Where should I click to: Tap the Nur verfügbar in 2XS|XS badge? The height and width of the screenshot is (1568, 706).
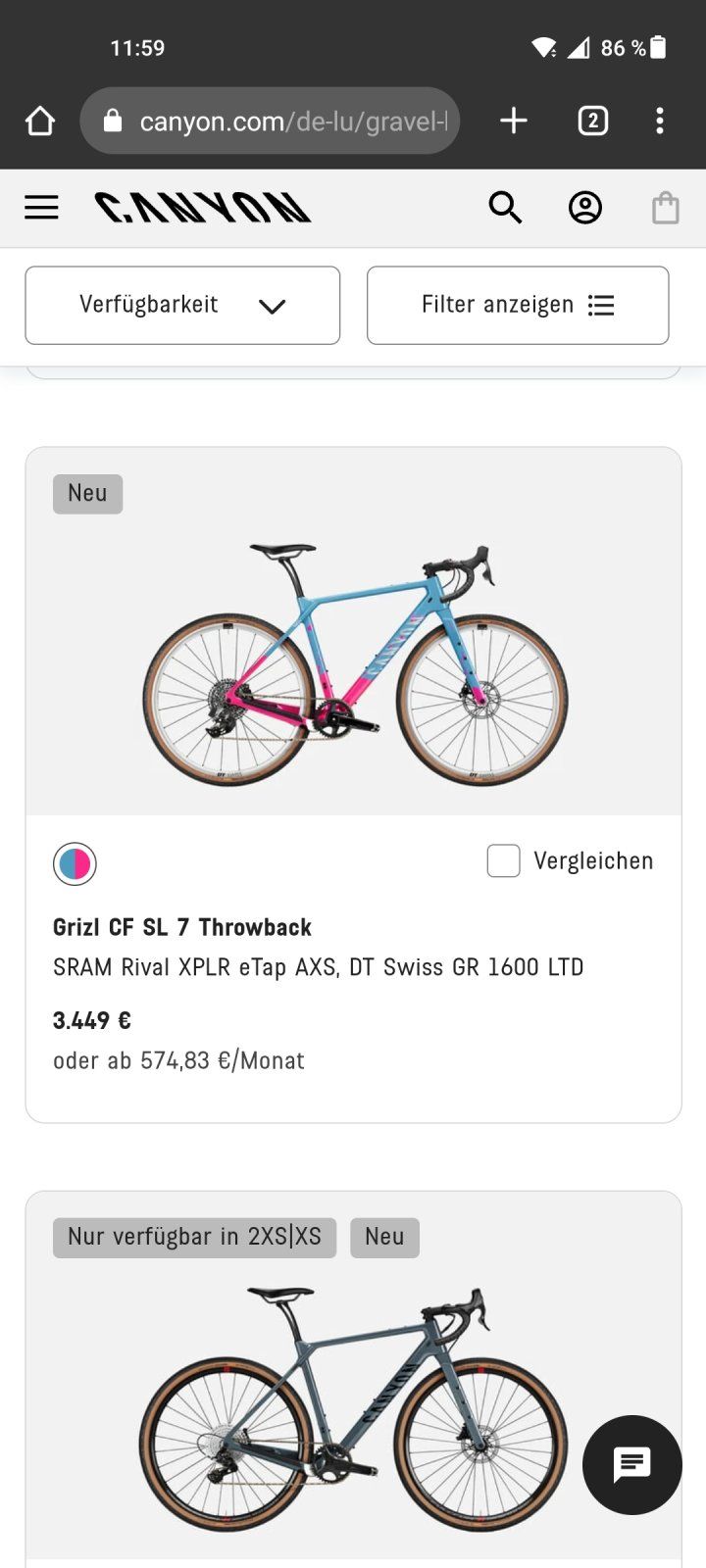coord(194,1237)
